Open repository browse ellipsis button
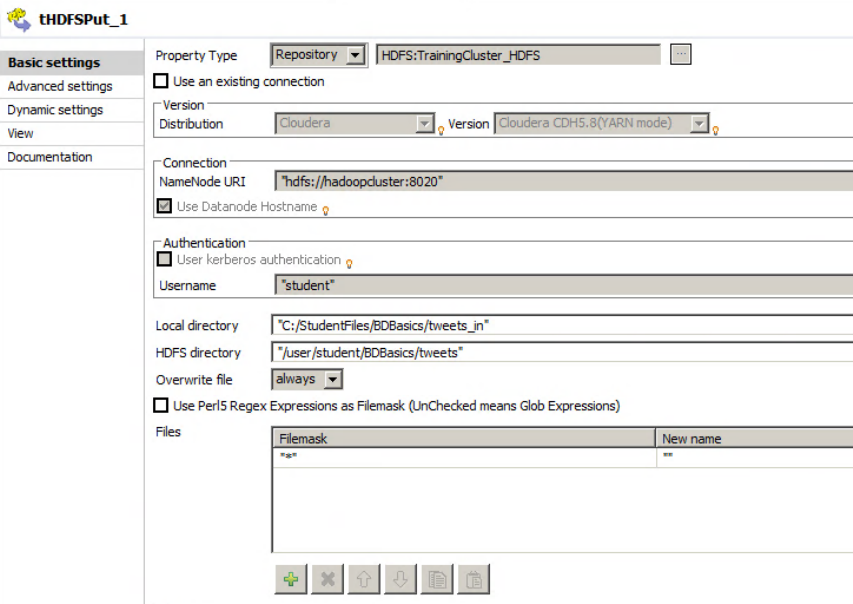 click(681, 54)
